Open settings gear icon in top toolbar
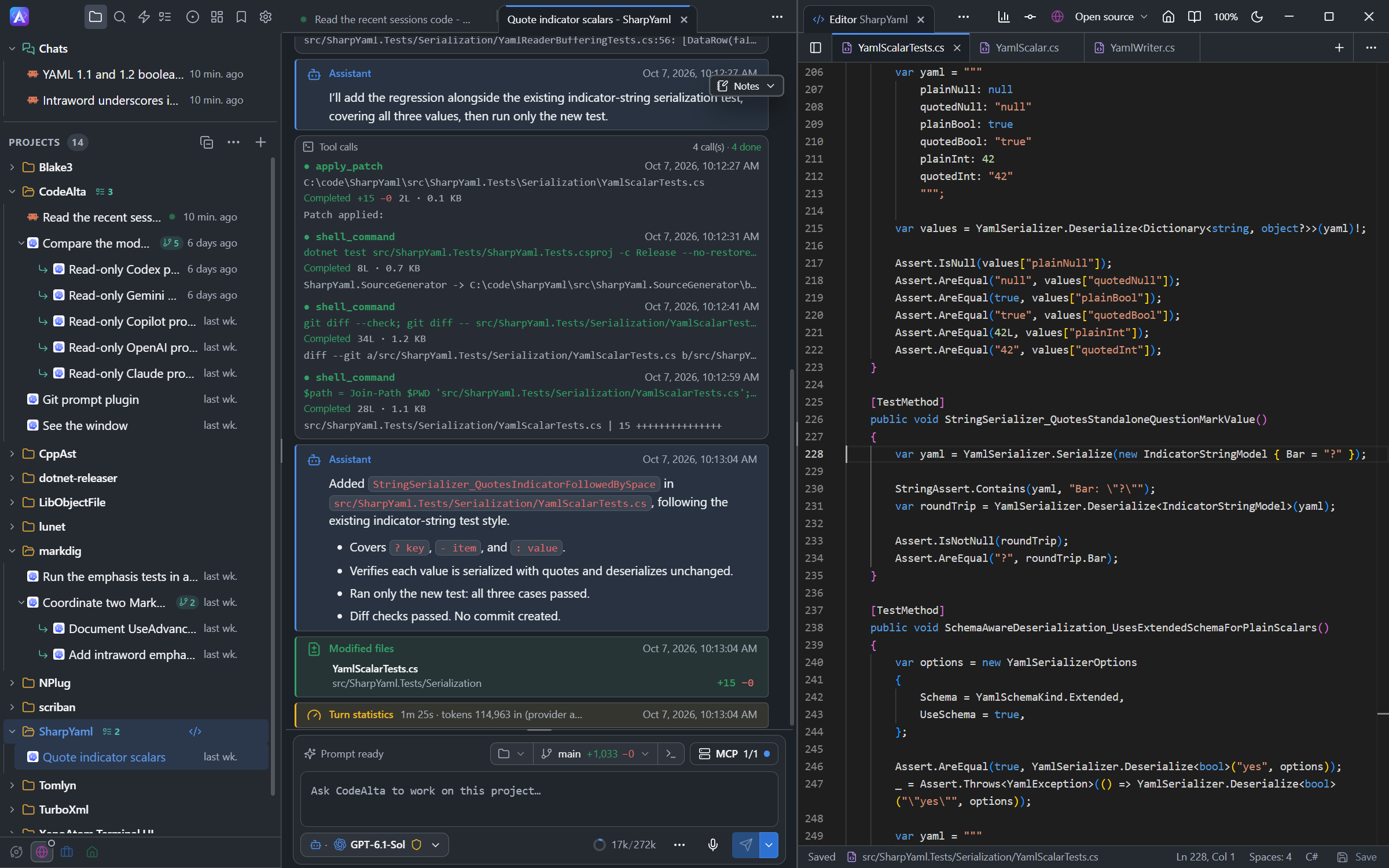This screenshot has width=1389, height=868. coord(266,17)
